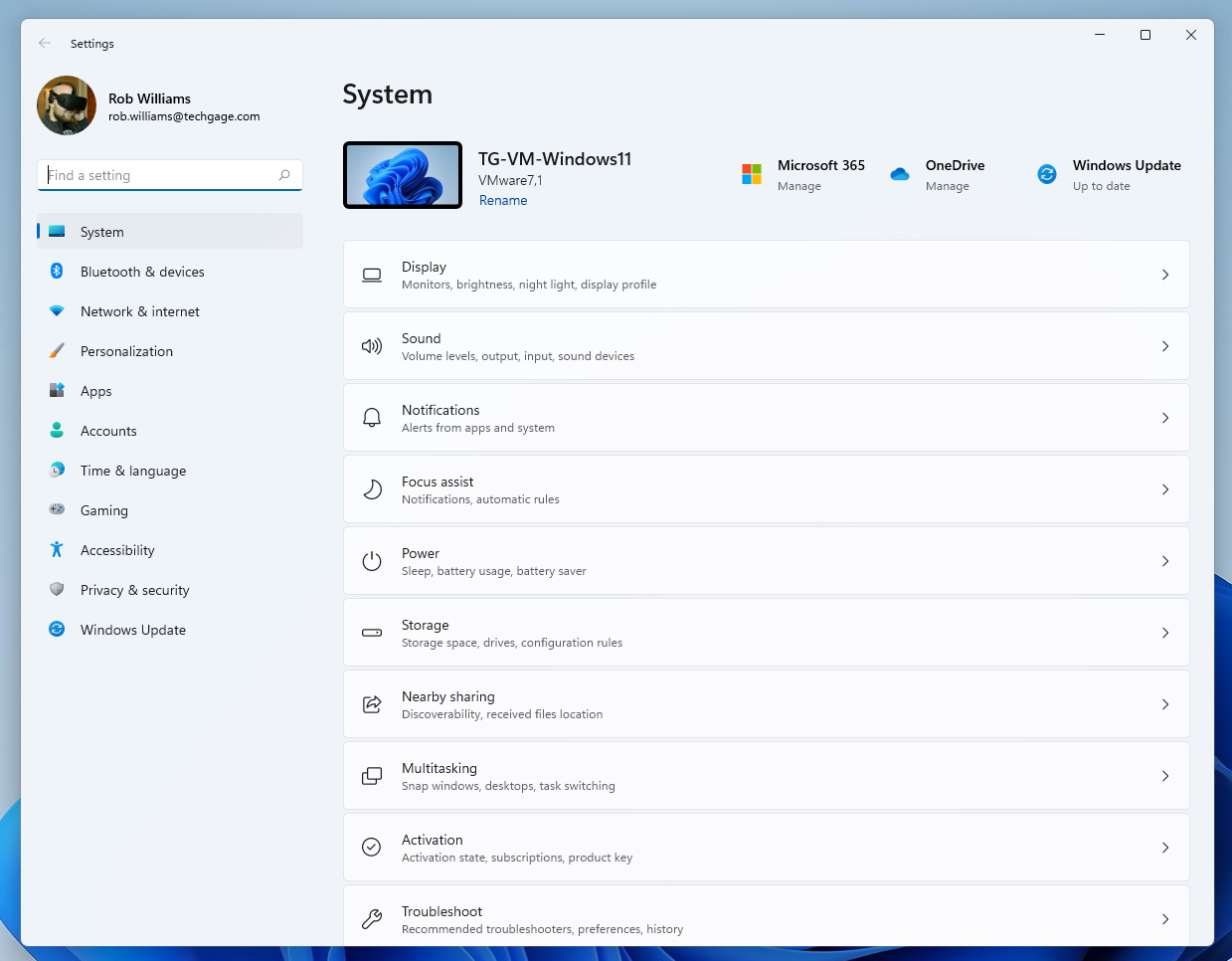Click the Sound speaker icon
The height and width of the screenshot is (961, 1232).
click(372, 346)
